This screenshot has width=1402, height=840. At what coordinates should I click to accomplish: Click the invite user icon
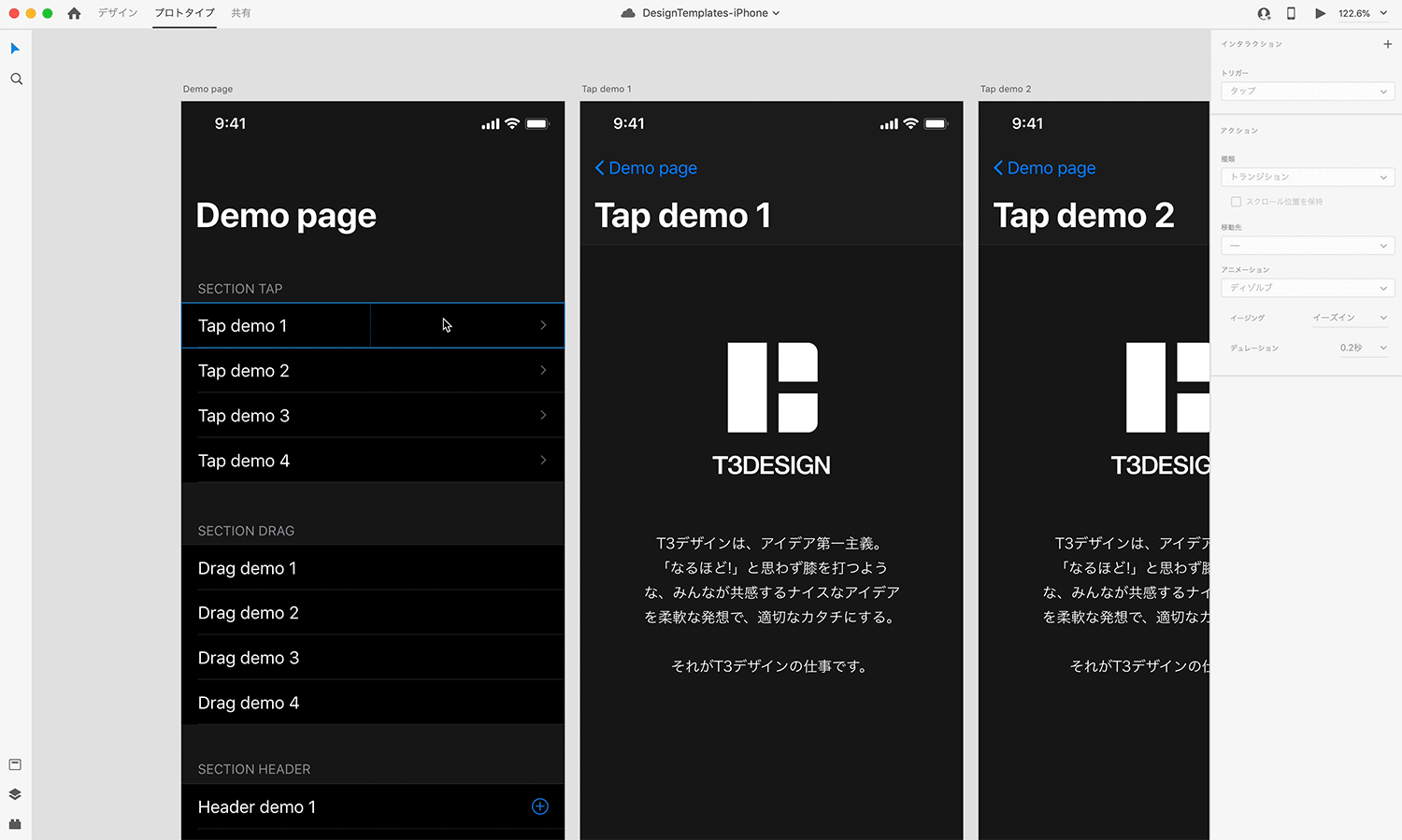pyautogui.click(x=1264, y=13)
